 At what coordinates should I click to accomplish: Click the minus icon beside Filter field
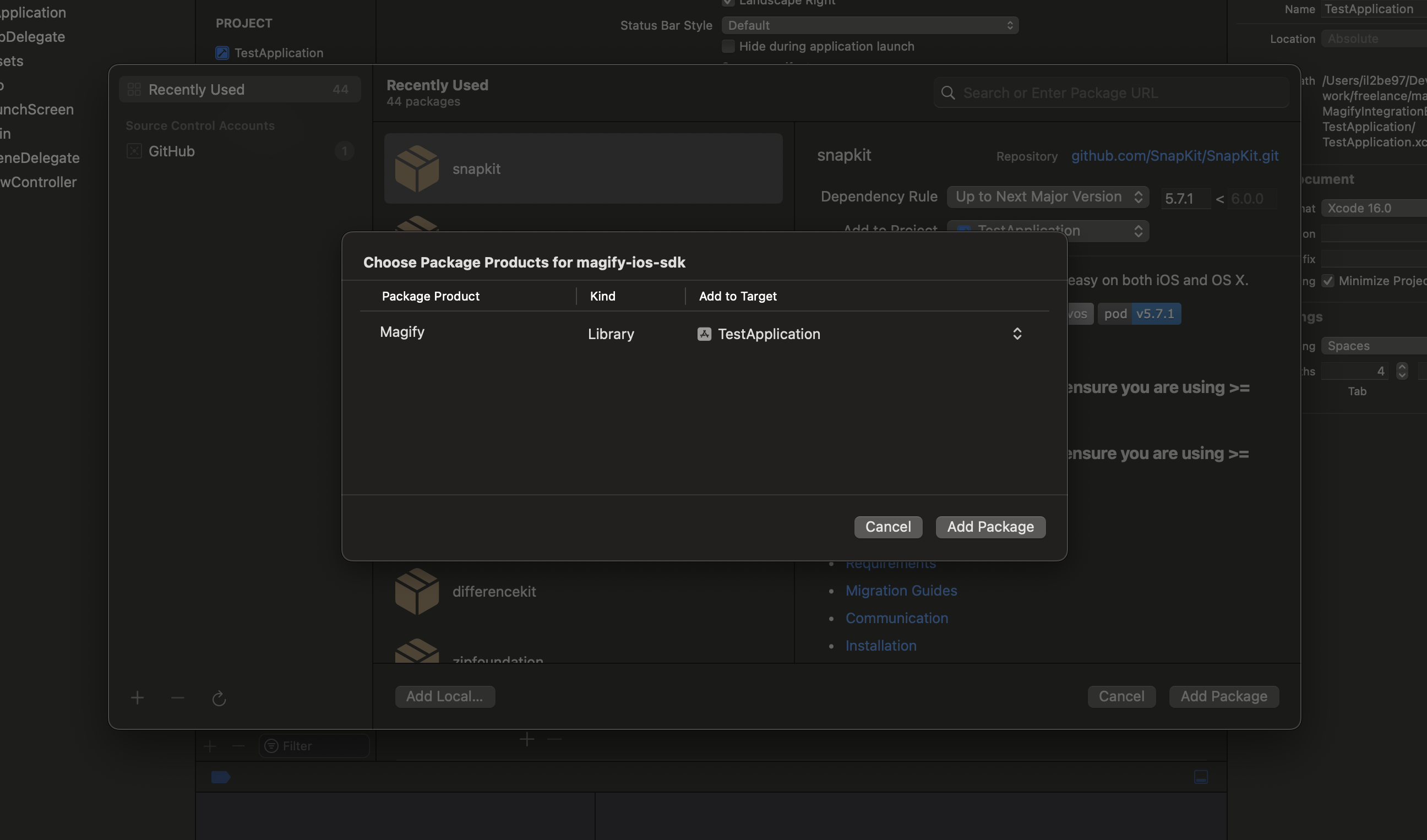(238, 746)
